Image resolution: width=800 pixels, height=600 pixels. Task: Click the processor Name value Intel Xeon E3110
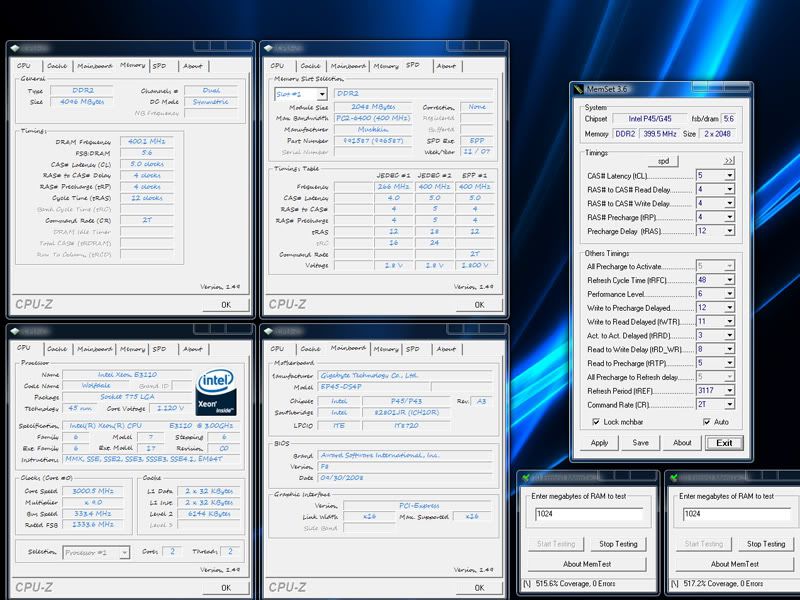pos(127,374)
